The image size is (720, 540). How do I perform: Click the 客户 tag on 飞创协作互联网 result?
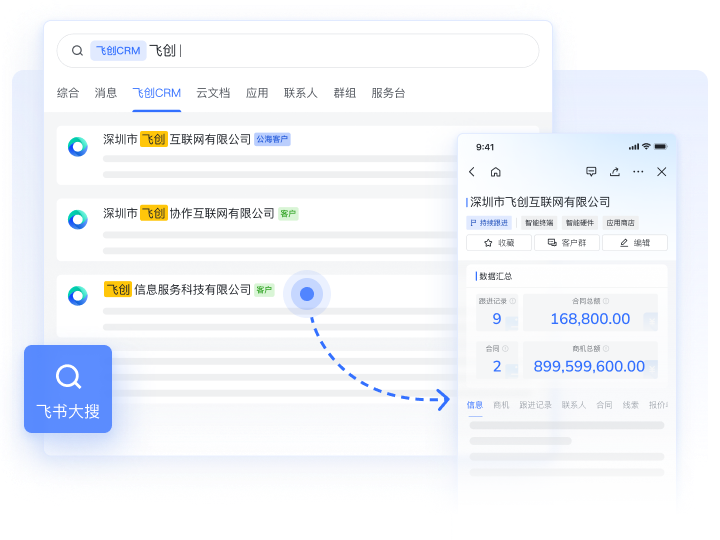click(288, 214)
